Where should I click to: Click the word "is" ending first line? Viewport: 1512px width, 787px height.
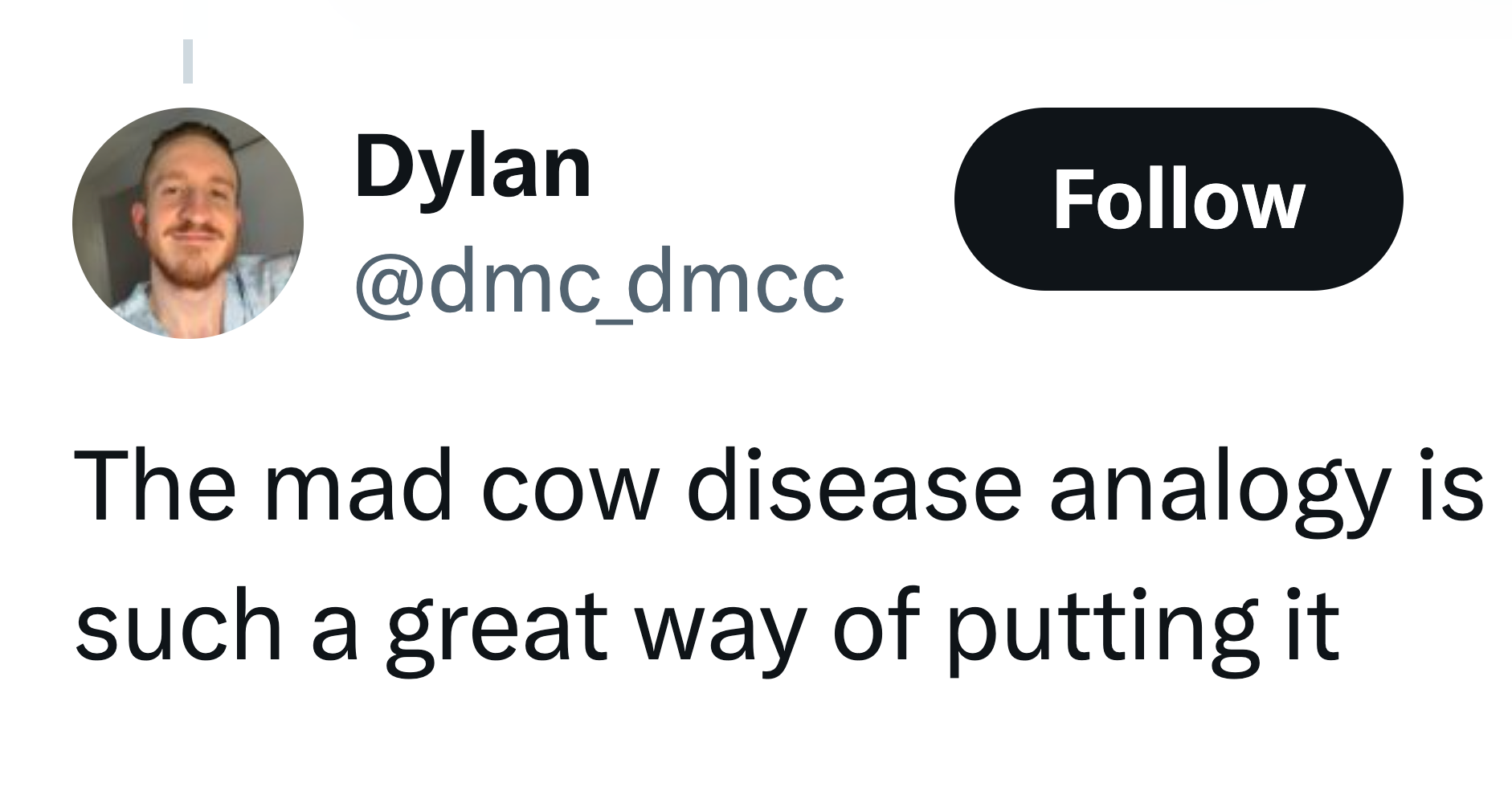point(1455,487)
